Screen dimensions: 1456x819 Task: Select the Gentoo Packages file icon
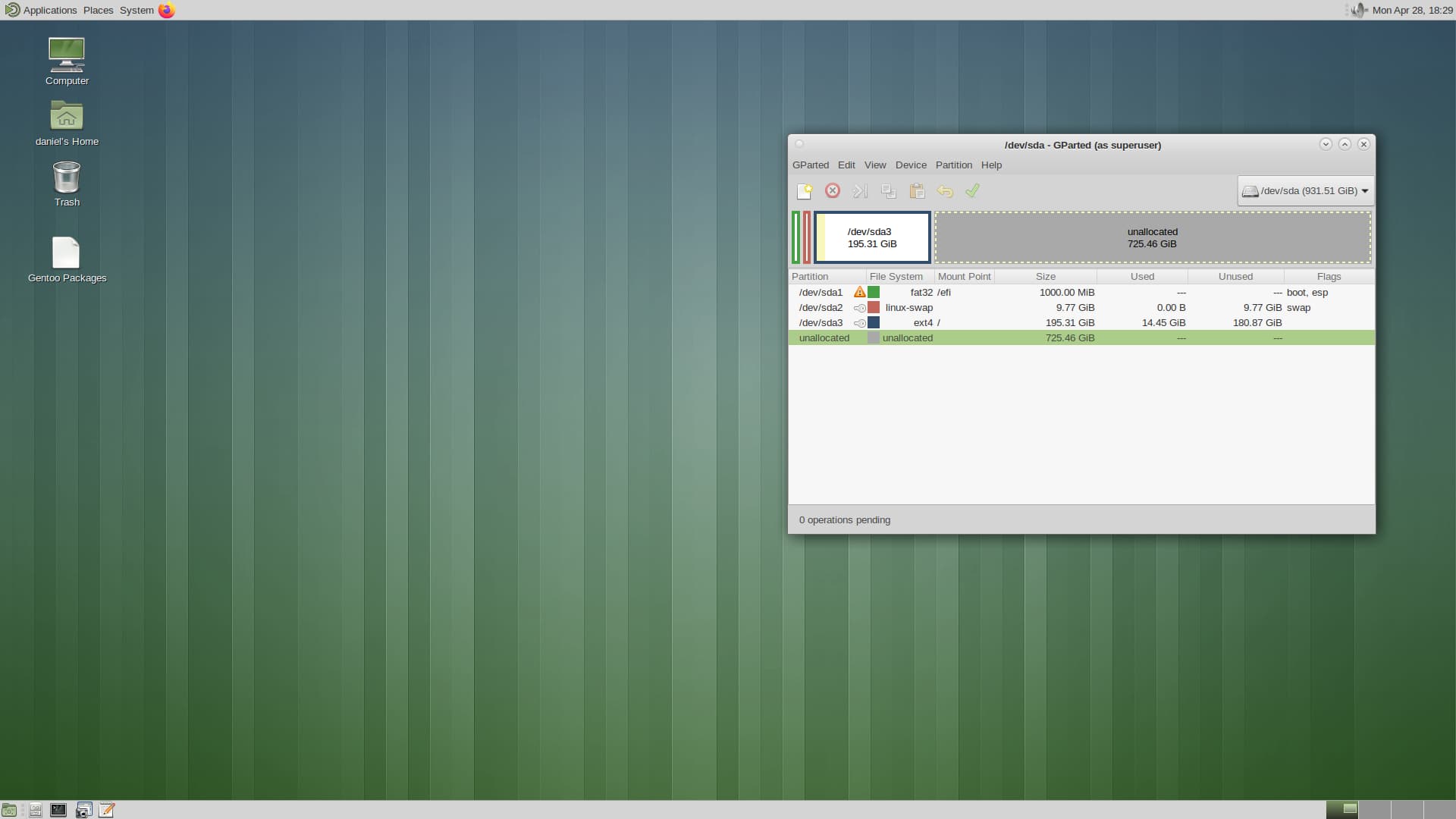(x=67, y=260)
